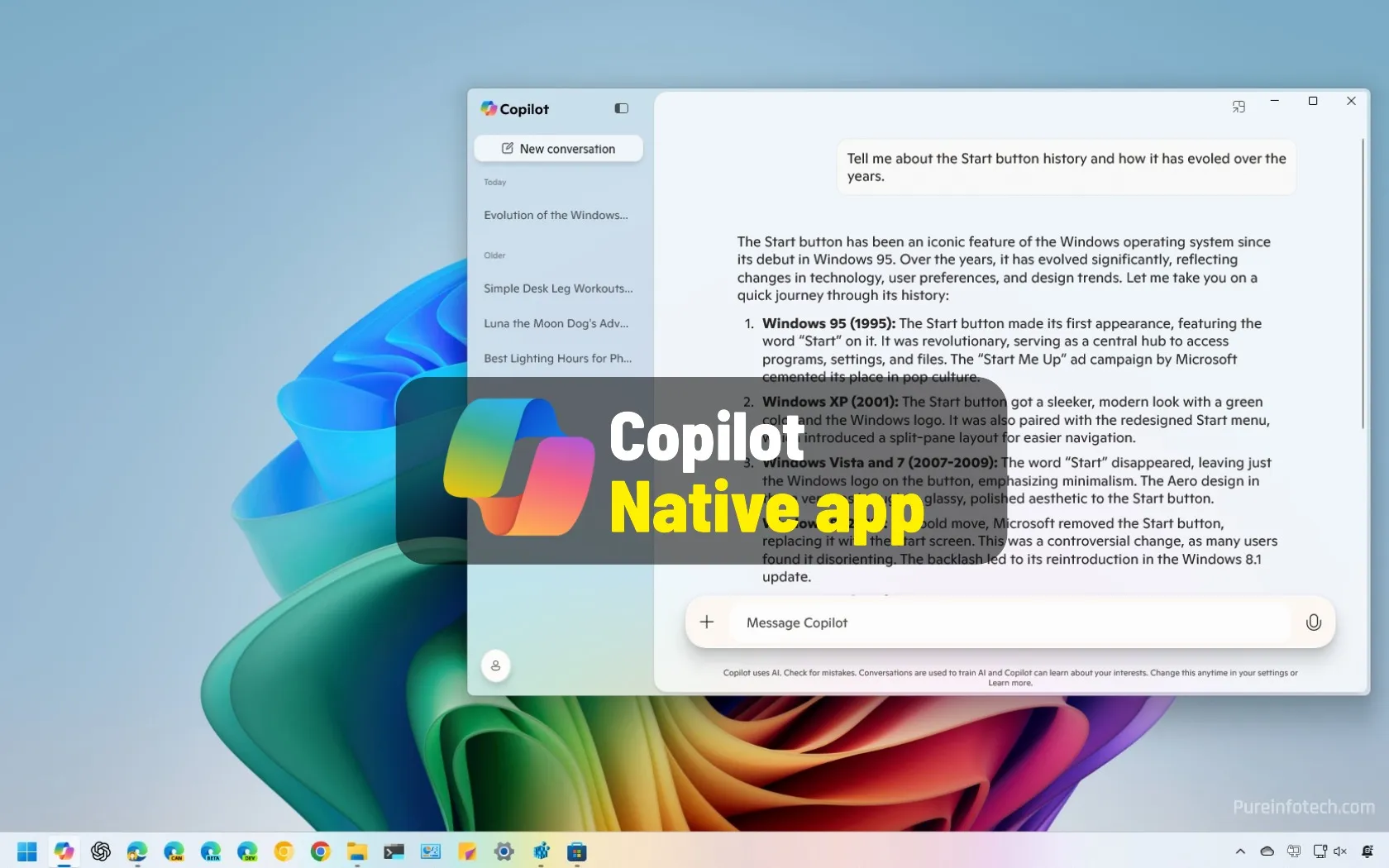Click the Message Copilot input field
This screenshot has height=868, width=1389.
click(x=1010, y=622)
